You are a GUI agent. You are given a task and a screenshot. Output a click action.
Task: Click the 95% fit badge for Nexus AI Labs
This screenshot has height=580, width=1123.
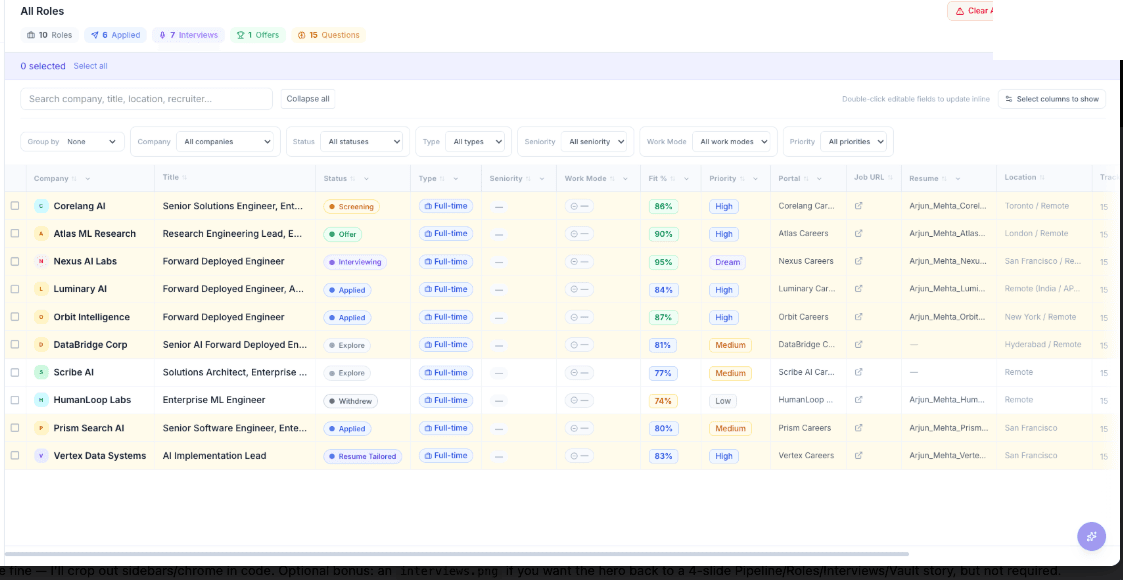[663, 262]
